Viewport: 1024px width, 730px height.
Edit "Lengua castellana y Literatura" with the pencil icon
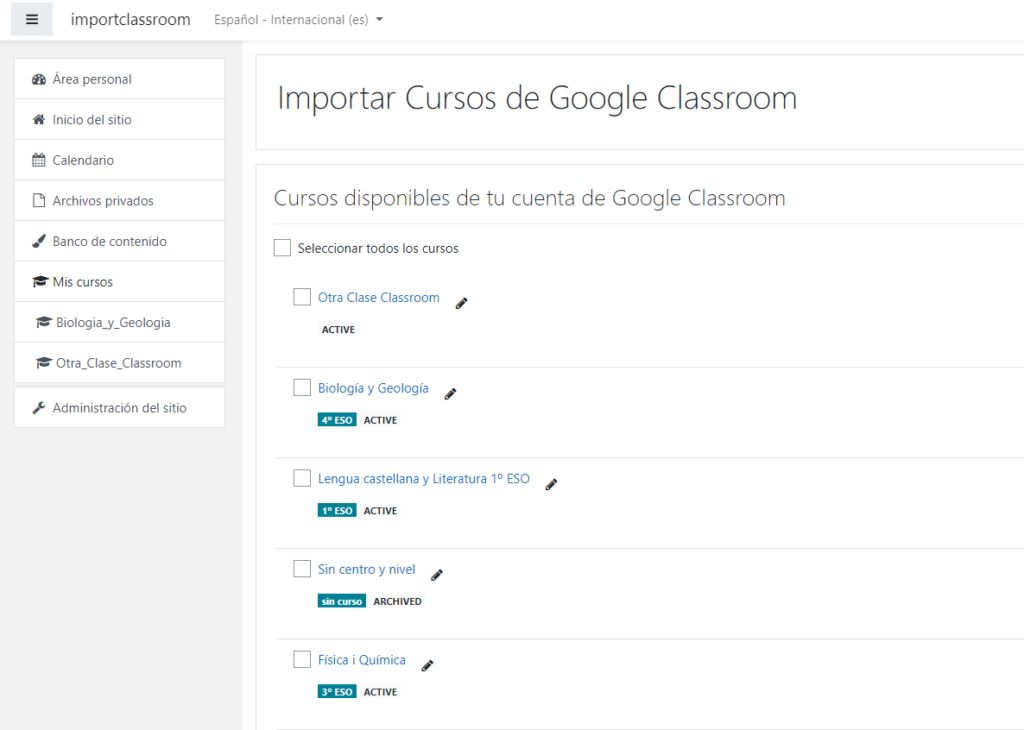tap(551, 484)
